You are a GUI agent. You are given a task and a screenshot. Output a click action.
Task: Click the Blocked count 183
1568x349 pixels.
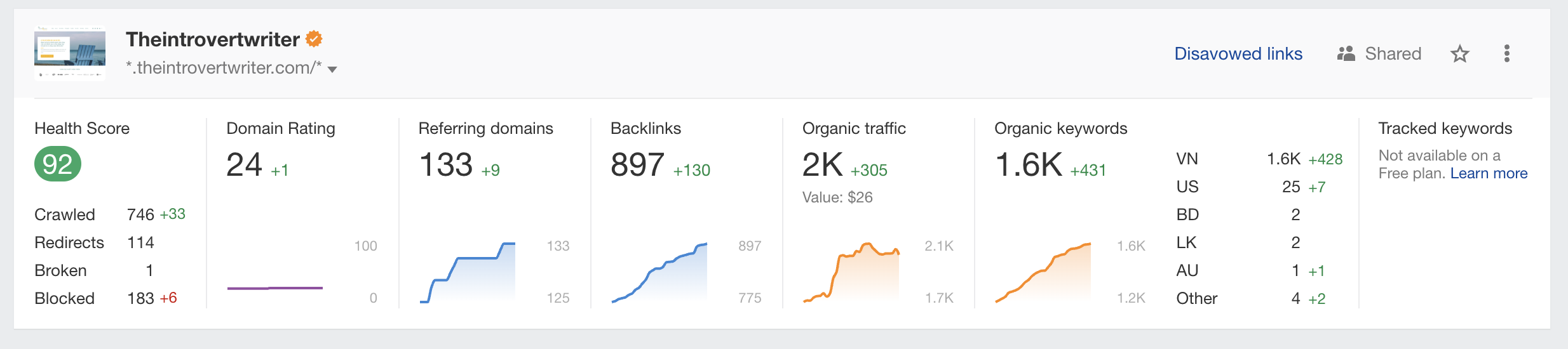pos(140,298)
